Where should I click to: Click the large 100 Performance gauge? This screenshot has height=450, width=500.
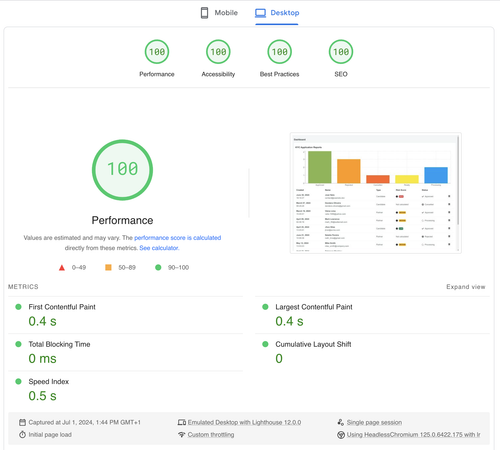pyautogui.click(x=122, y=170)
